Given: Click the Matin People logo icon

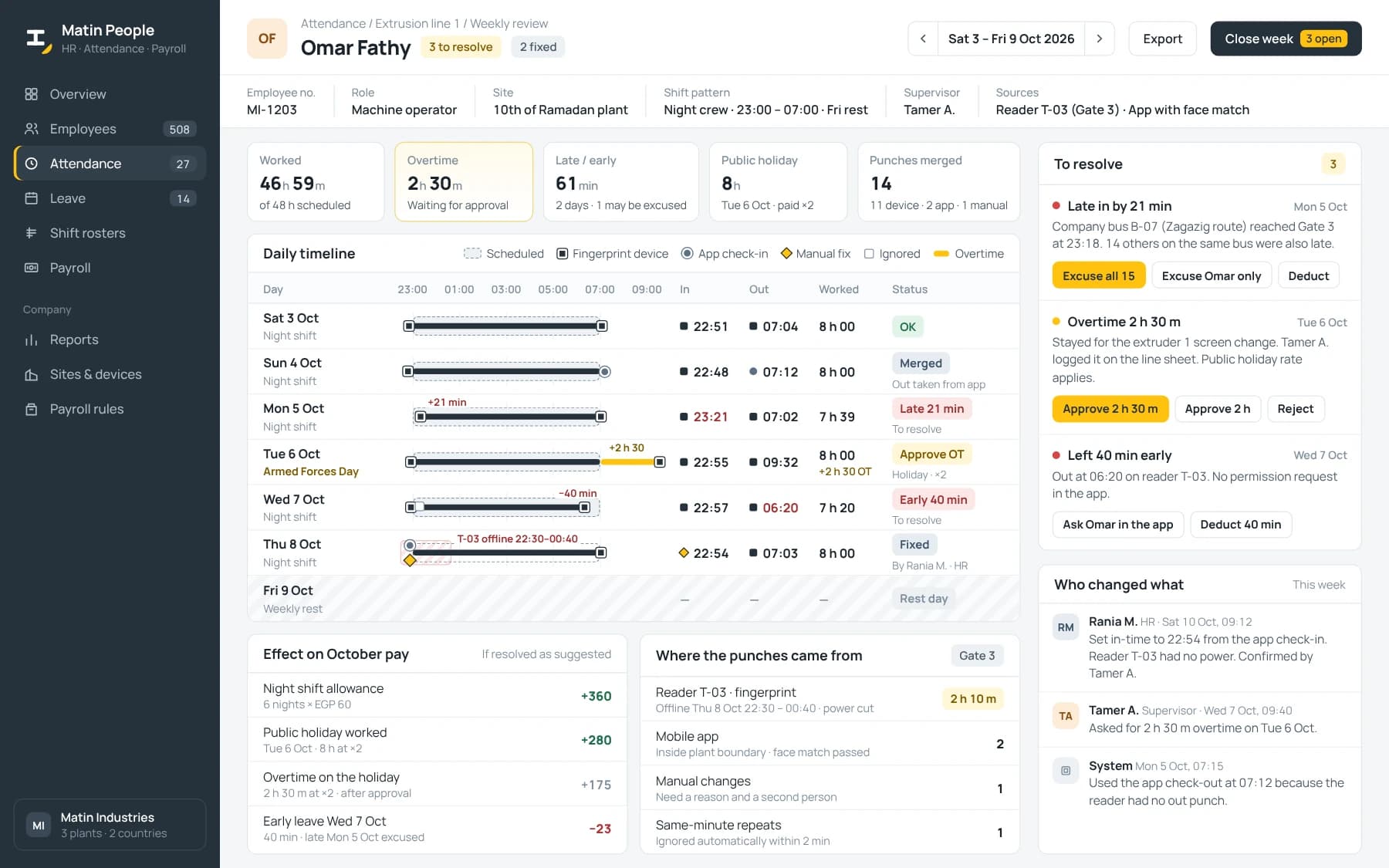Looking at the screenshot, I should tap(38, 39).
